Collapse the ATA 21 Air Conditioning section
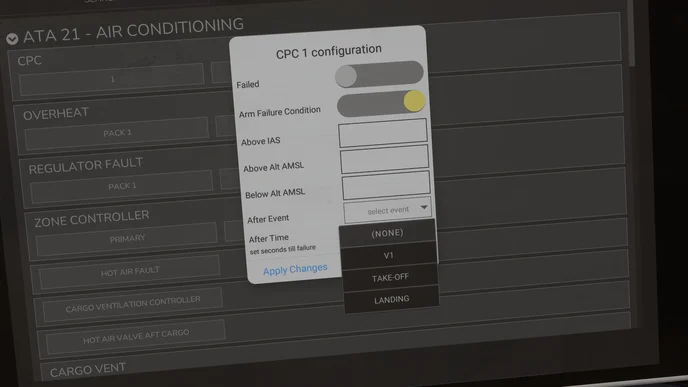This screenshot has width=688, height=387. pyautogui.click(x=12, y=39)
